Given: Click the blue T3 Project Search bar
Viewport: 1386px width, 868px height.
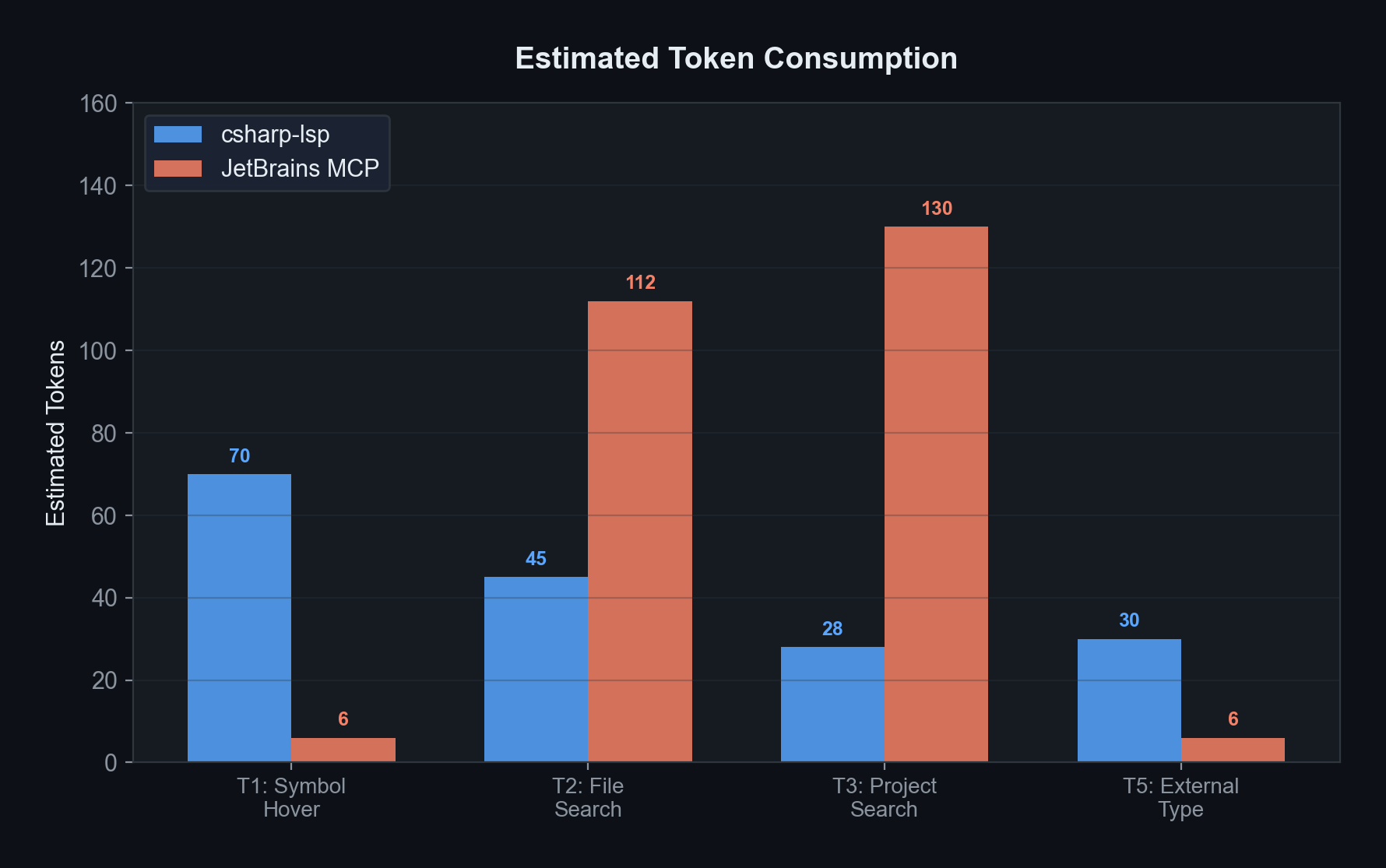Looking at the screenshot, I should point(832,704).
